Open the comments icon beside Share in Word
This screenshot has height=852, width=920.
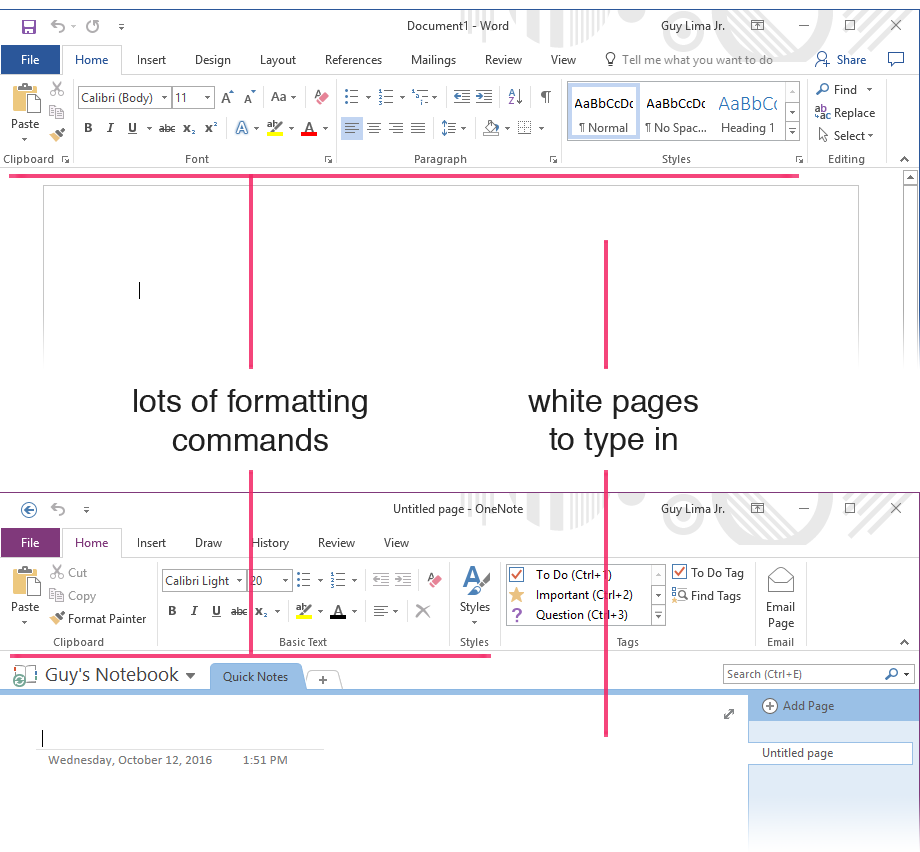(895, 59)
